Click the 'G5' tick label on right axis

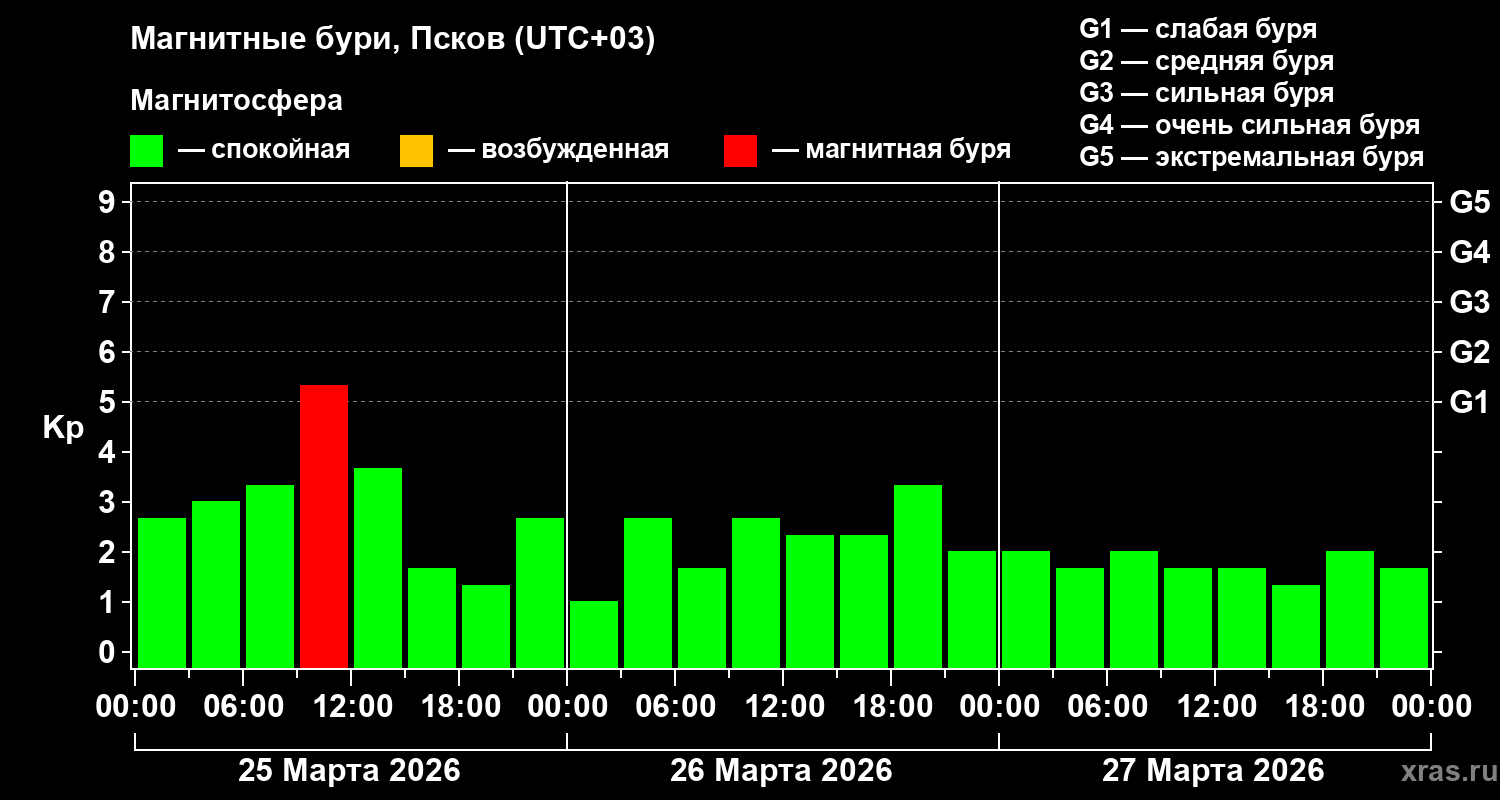(1469, 202)
